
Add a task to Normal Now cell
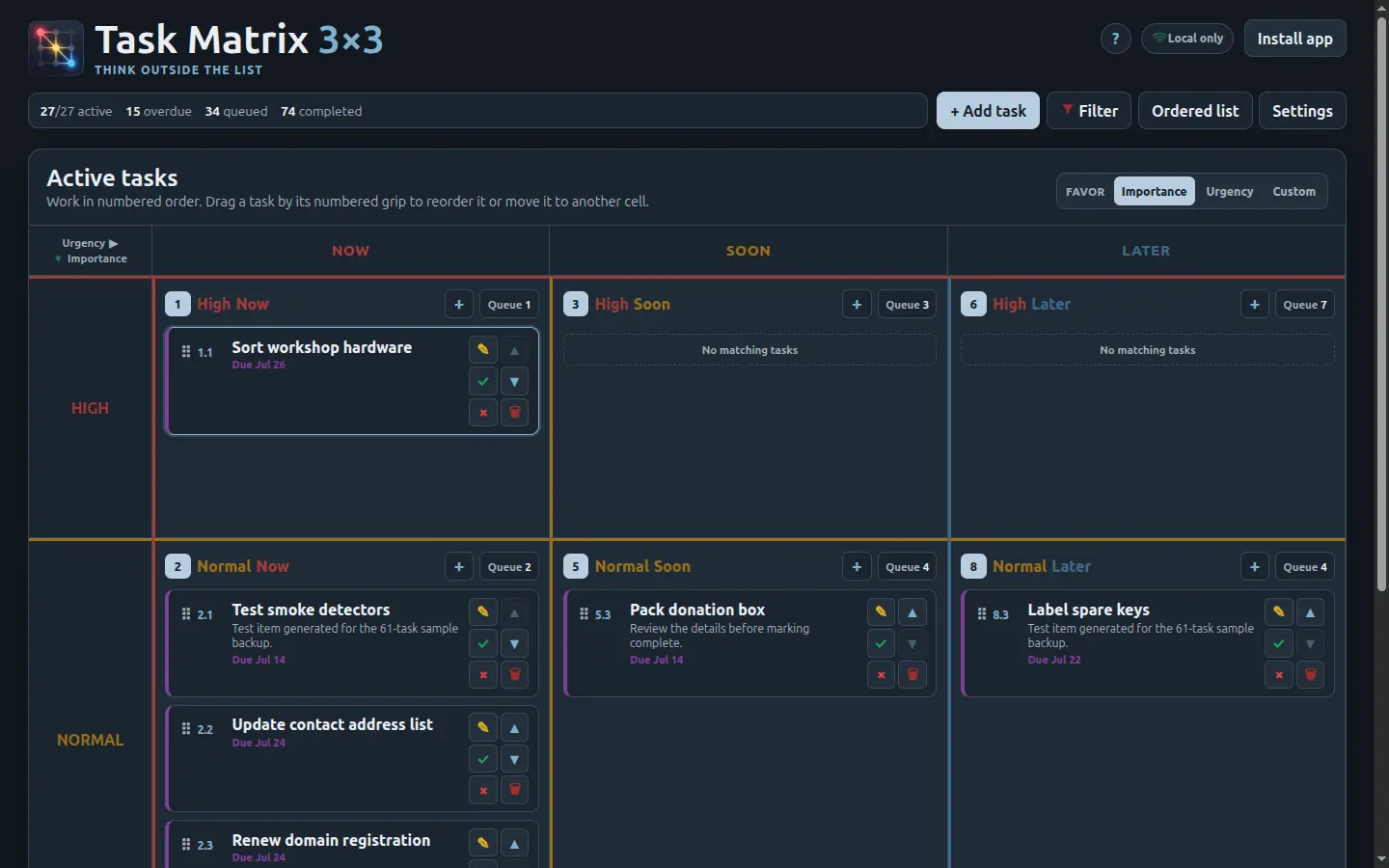[x=459, y=567]
